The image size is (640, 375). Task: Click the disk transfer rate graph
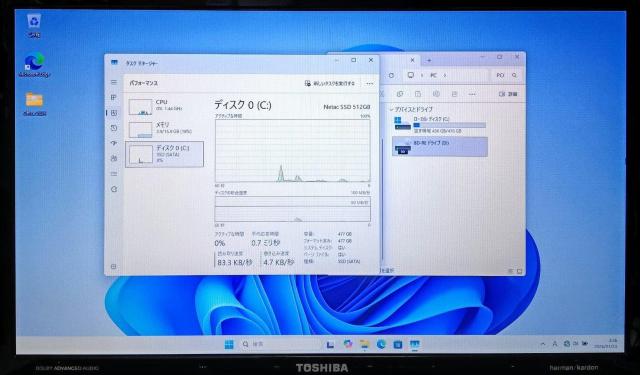tap(293, 209)
